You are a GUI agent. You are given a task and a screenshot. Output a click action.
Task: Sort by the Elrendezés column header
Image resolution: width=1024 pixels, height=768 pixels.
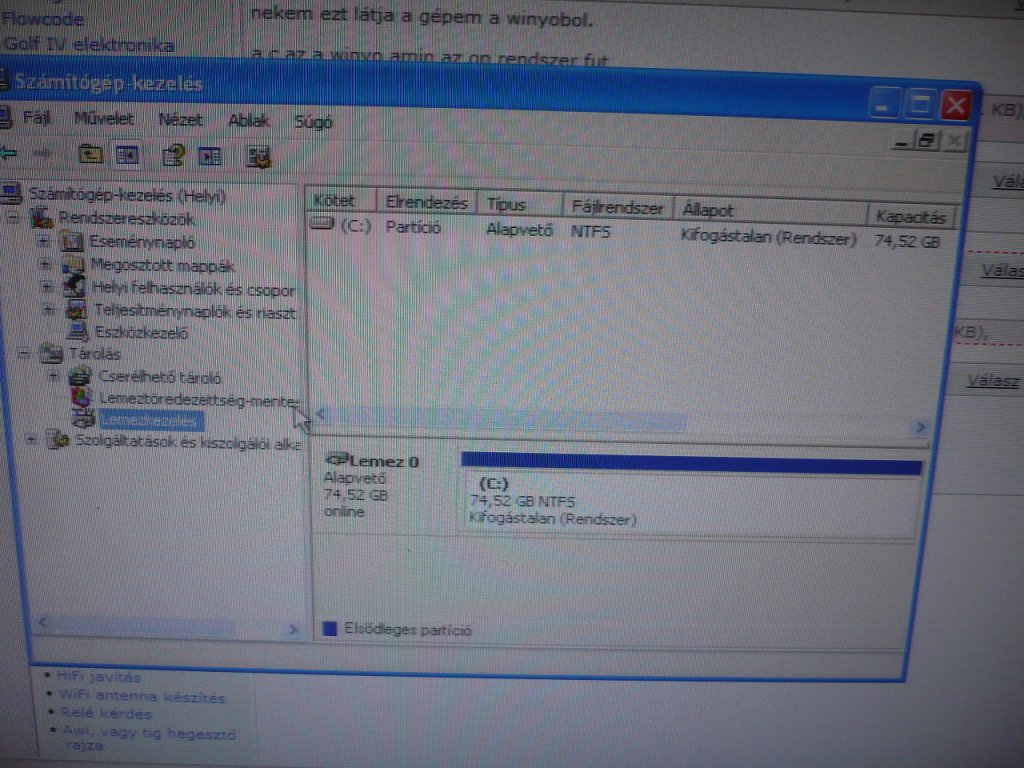tap(427, 202)
